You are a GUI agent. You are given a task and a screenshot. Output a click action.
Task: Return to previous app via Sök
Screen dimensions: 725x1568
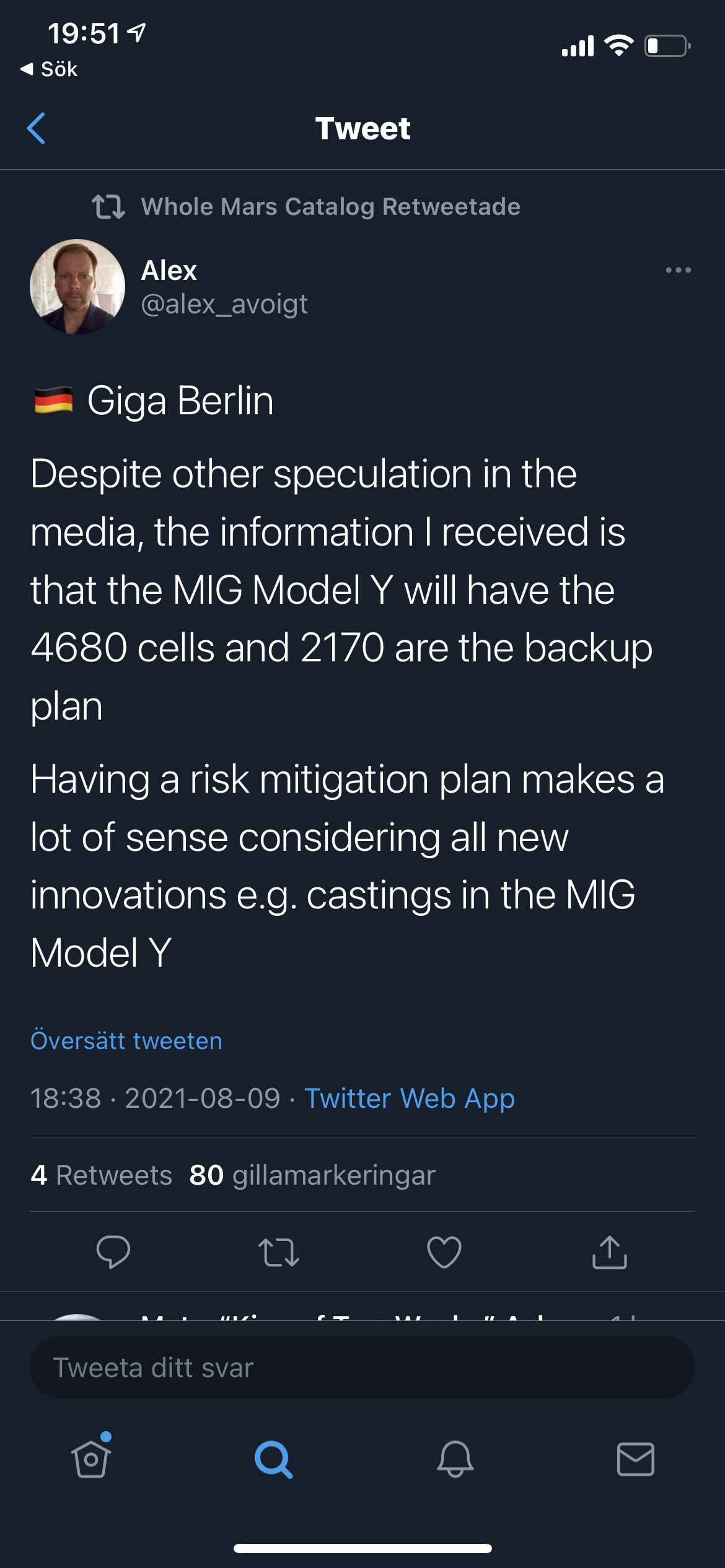[50, 69]
